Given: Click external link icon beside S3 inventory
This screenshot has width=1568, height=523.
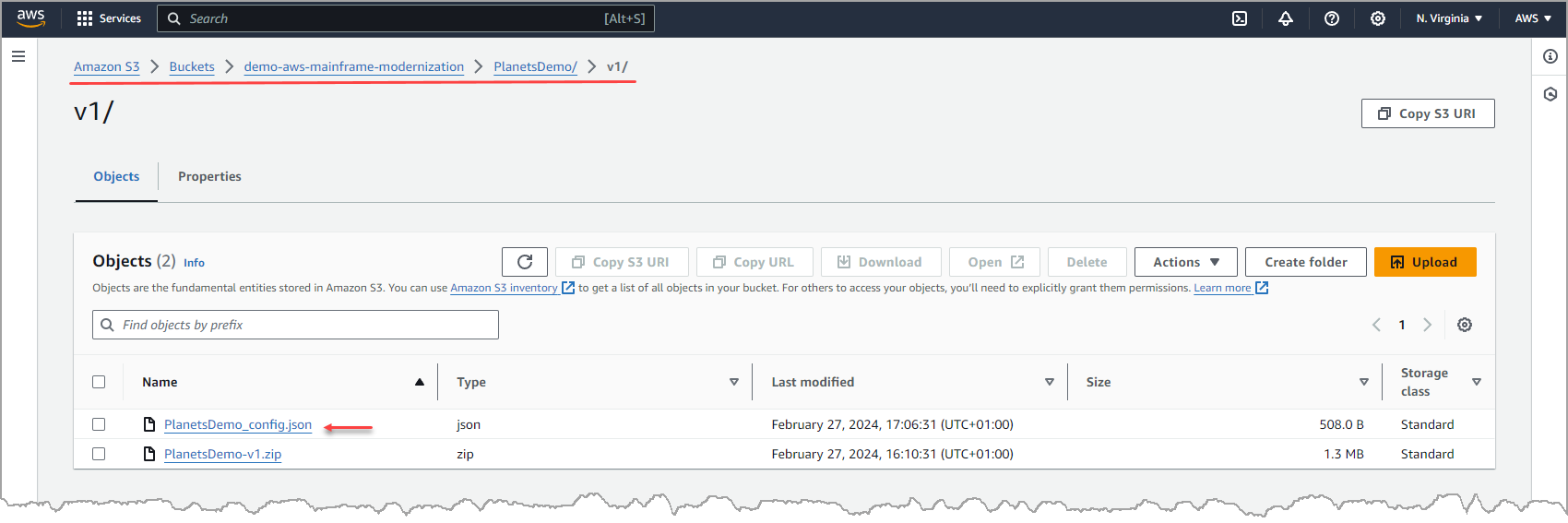Looking at the screenshot, I should pyautogui.click(x=568, y=288).
